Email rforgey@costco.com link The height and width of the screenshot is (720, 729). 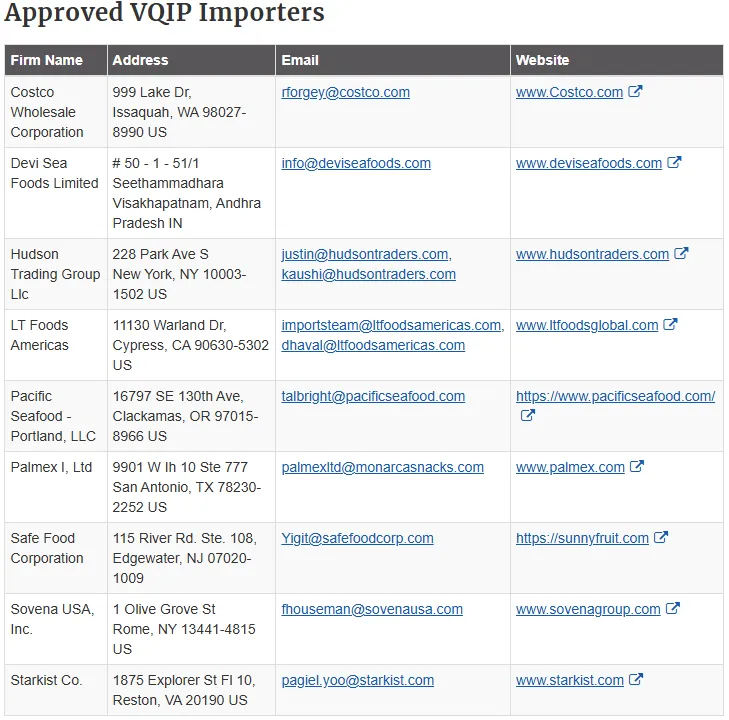coord(345,92)
